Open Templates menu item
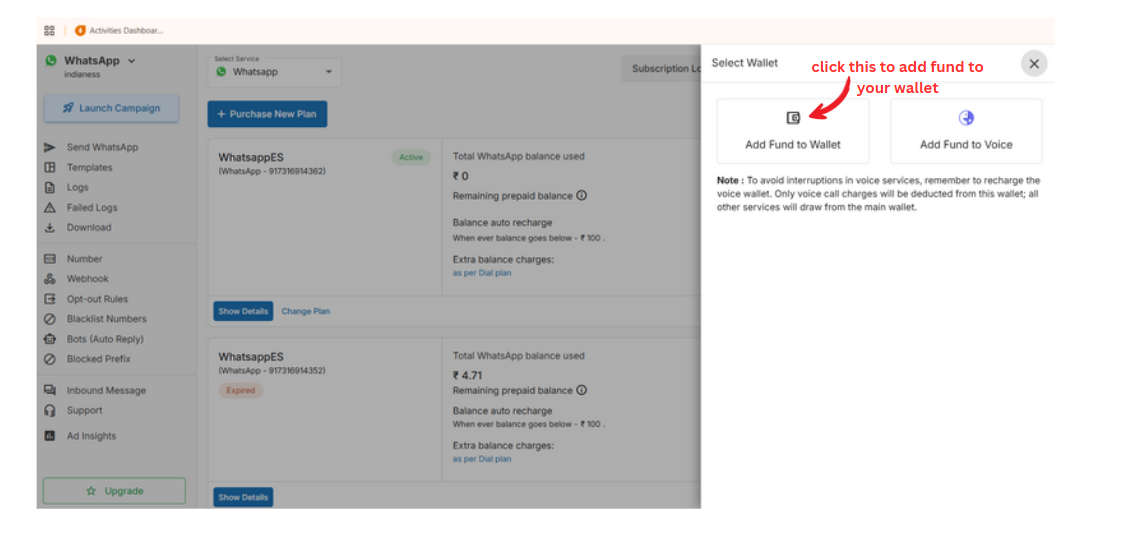The image size is (1121, 543). point(89,167)
